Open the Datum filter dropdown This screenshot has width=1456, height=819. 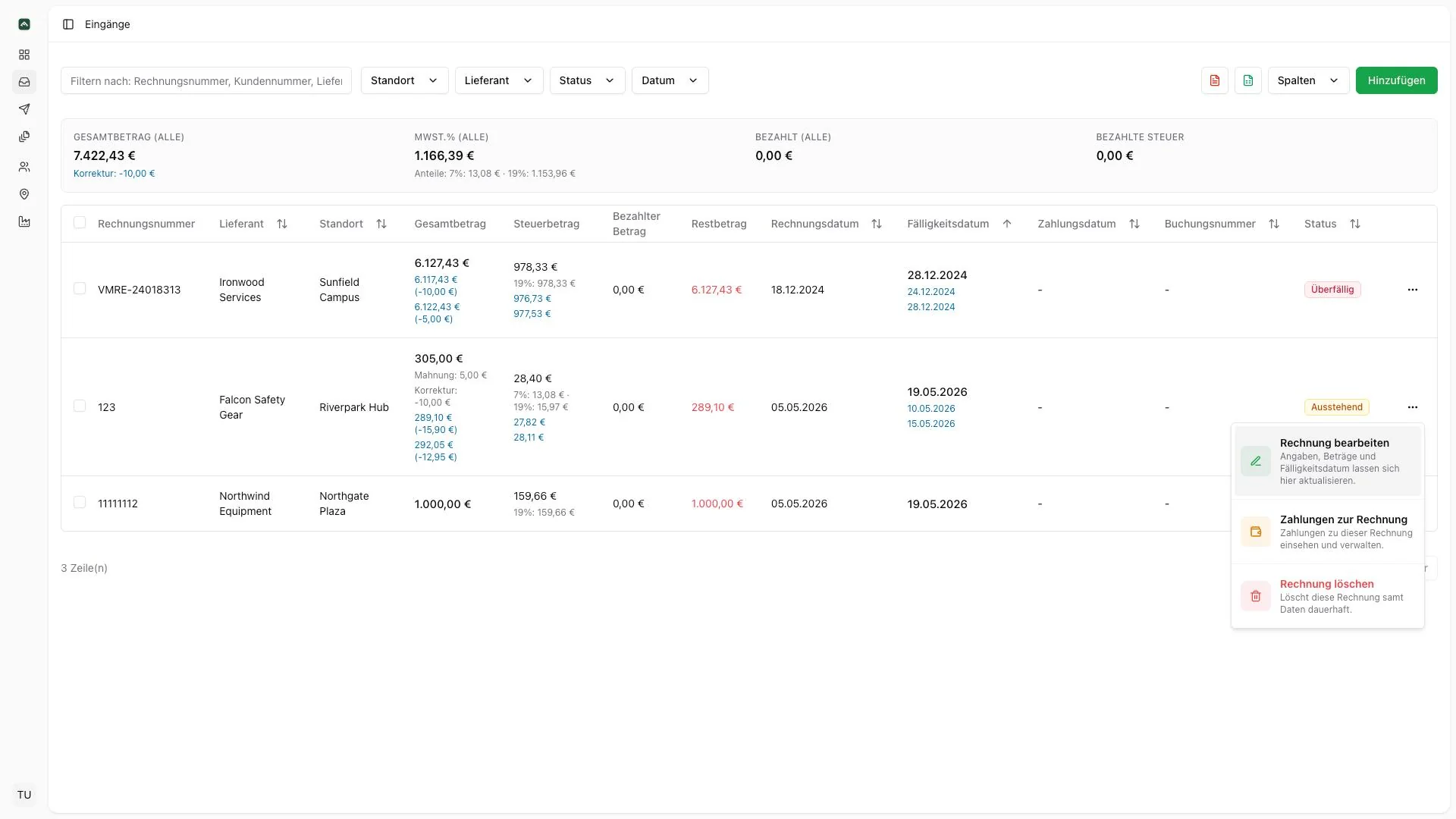point(670,80)
